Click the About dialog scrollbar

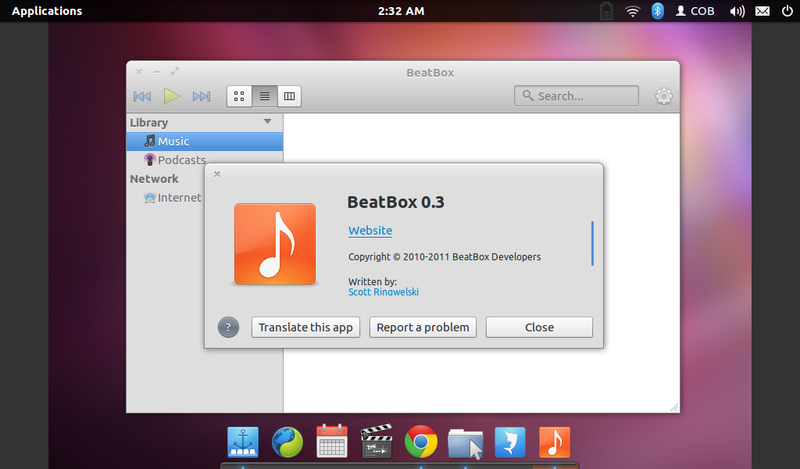(x=592, y=243)
